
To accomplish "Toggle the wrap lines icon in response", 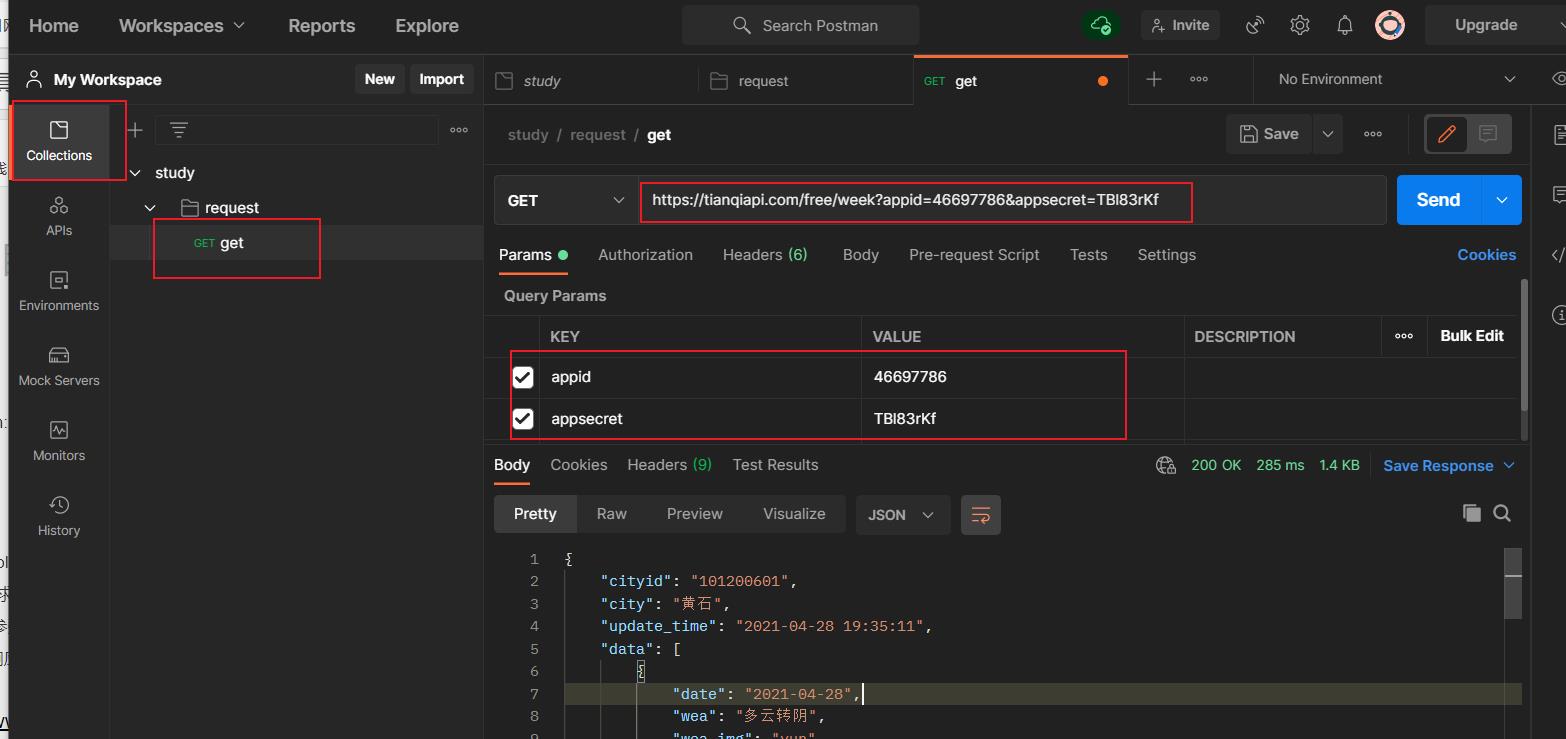I will pyautogui.click(x=981, y=515).
